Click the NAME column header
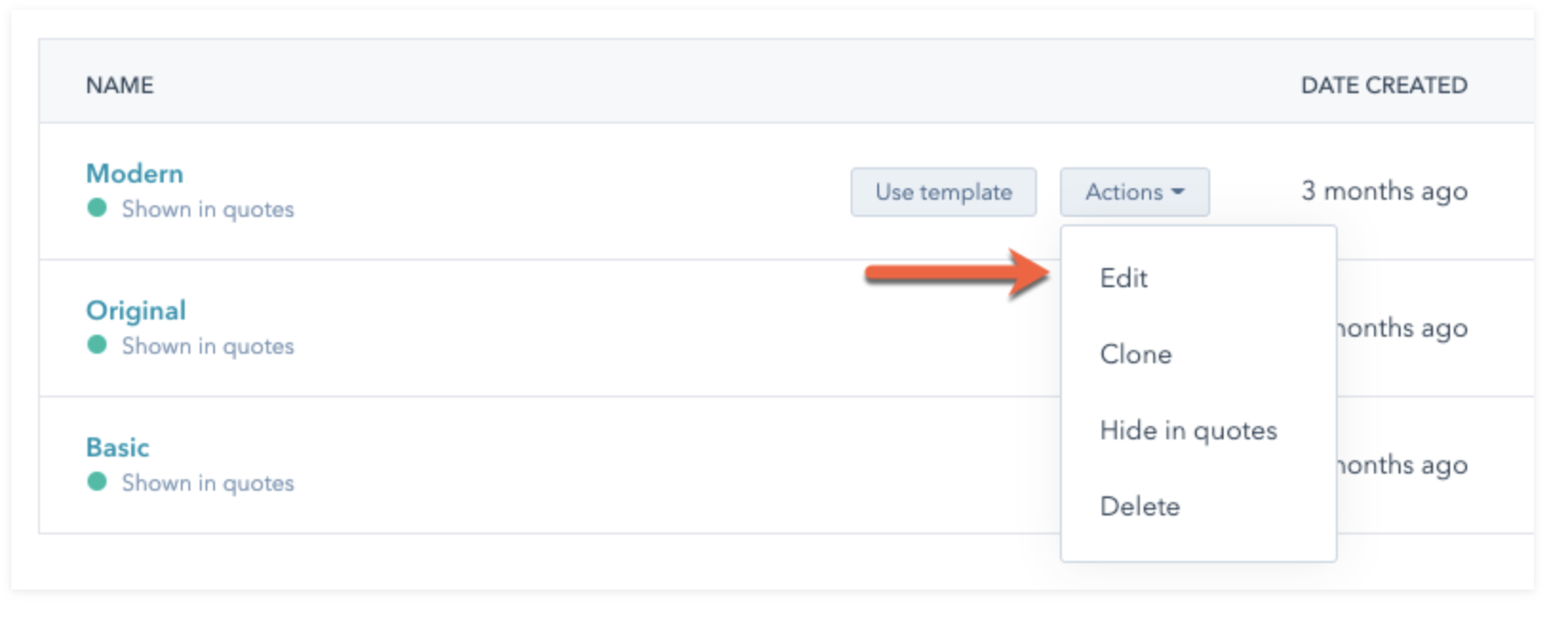 [120, 86]
